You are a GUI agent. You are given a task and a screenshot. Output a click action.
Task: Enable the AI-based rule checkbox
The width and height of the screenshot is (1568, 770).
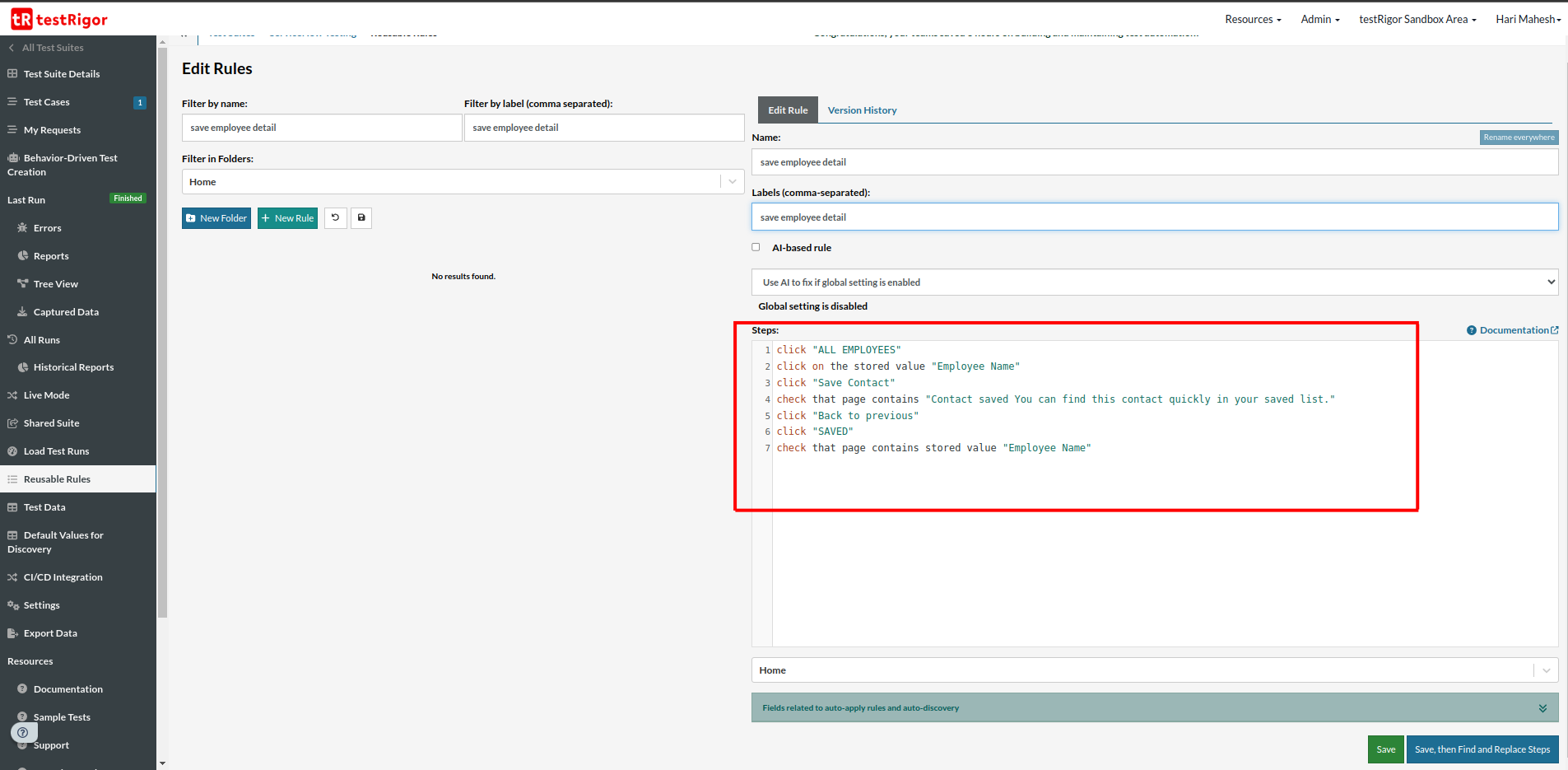click(x=756, y=247)
